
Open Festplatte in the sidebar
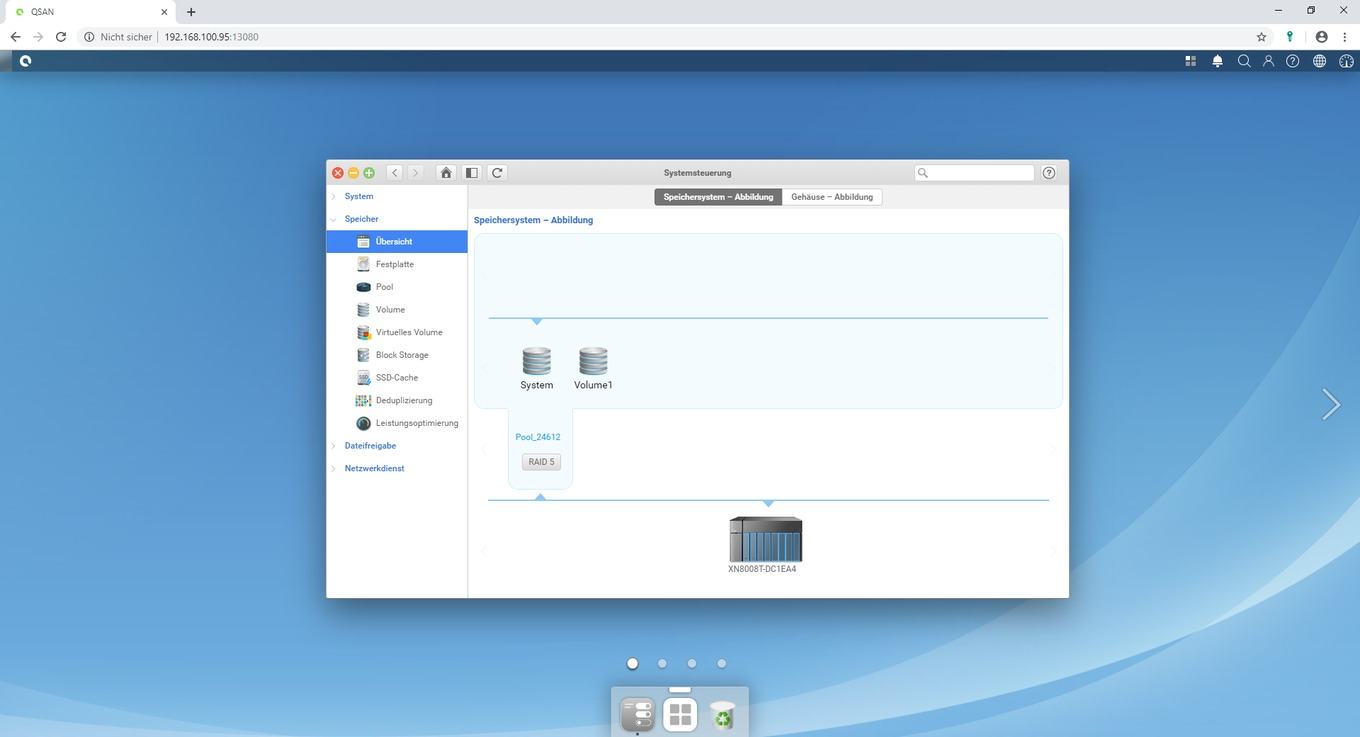tap(397, 264)
